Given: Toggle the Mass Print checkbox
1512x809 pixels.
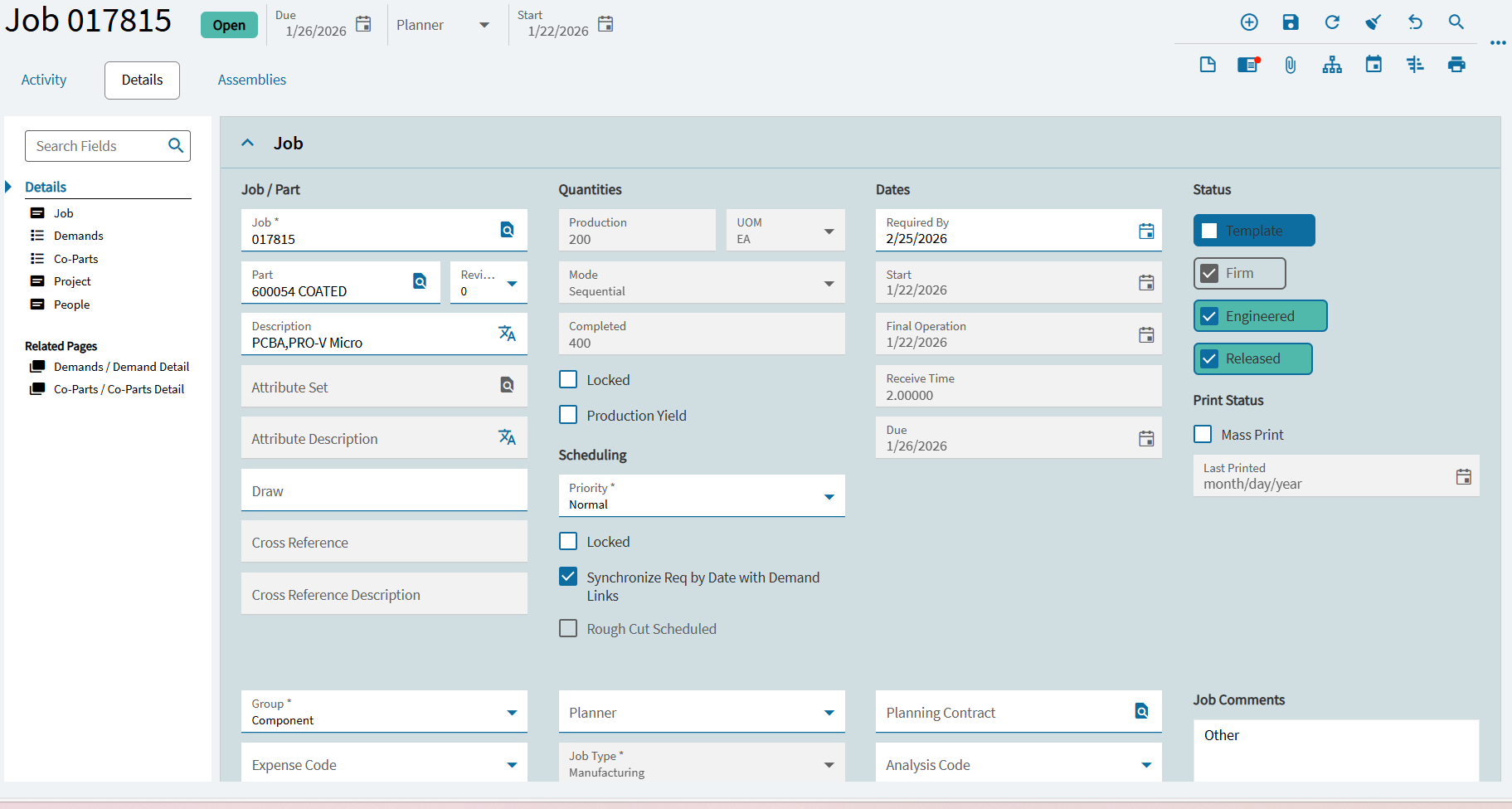Looking at the screenshot, I should coord(1203,434).
